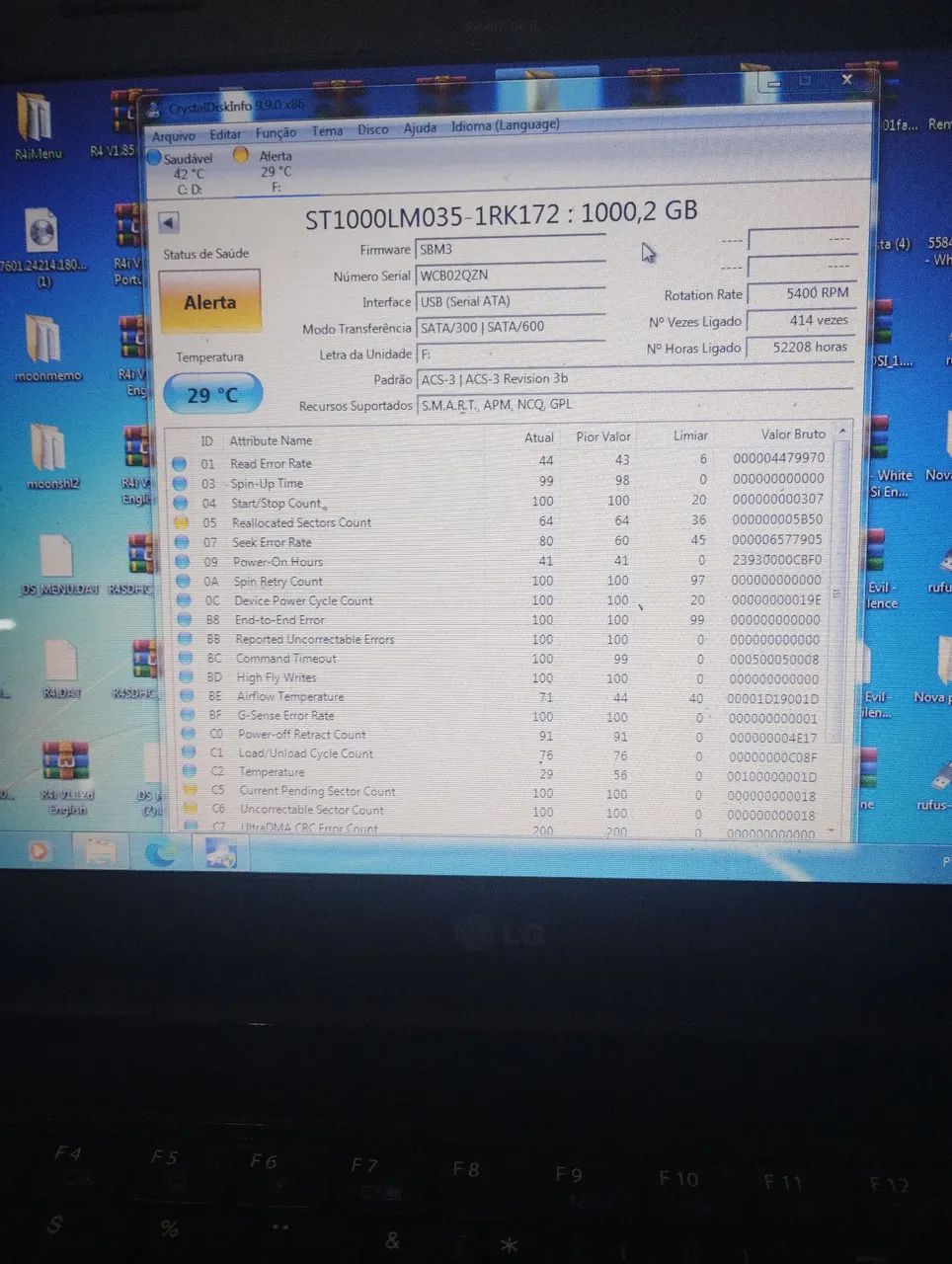Select the 7601.24214.180 disc image desktop icon
The width and height of the screenshot is (952, 1264).
click(42, 247)
